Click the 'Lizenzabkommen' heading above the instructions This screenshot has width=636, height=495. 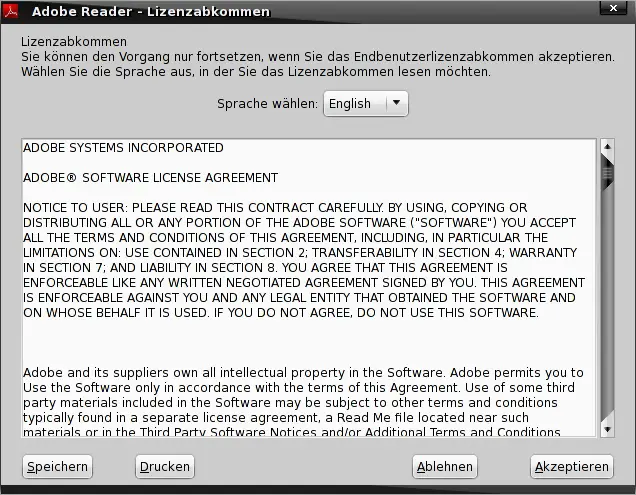pyautogui.click(x=74, y=42)
